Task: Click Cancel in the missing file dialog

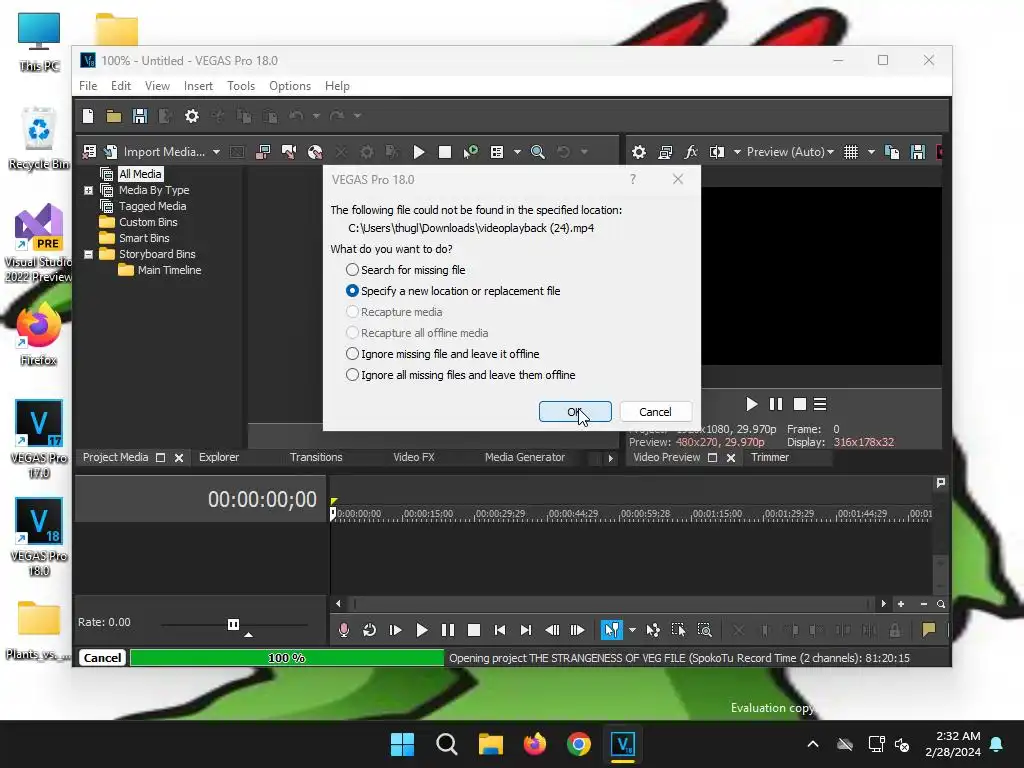Action: (x=655, y=412)
